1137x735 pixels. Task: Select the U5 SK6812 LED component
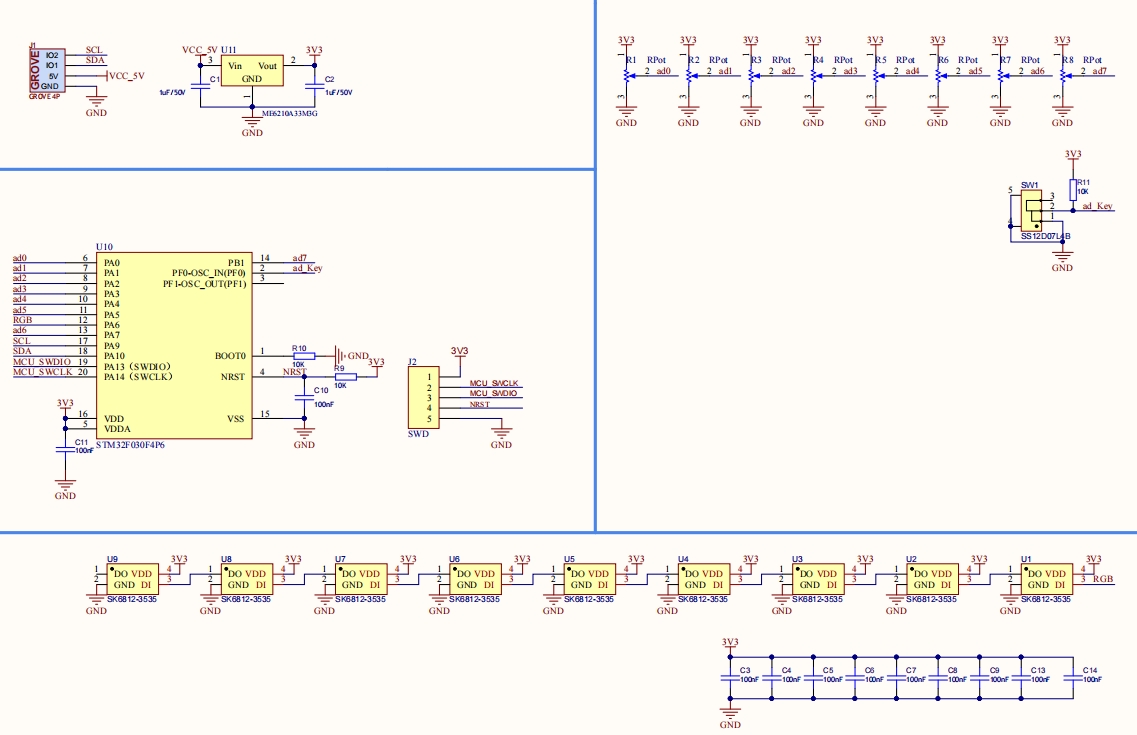coord(589,579)
